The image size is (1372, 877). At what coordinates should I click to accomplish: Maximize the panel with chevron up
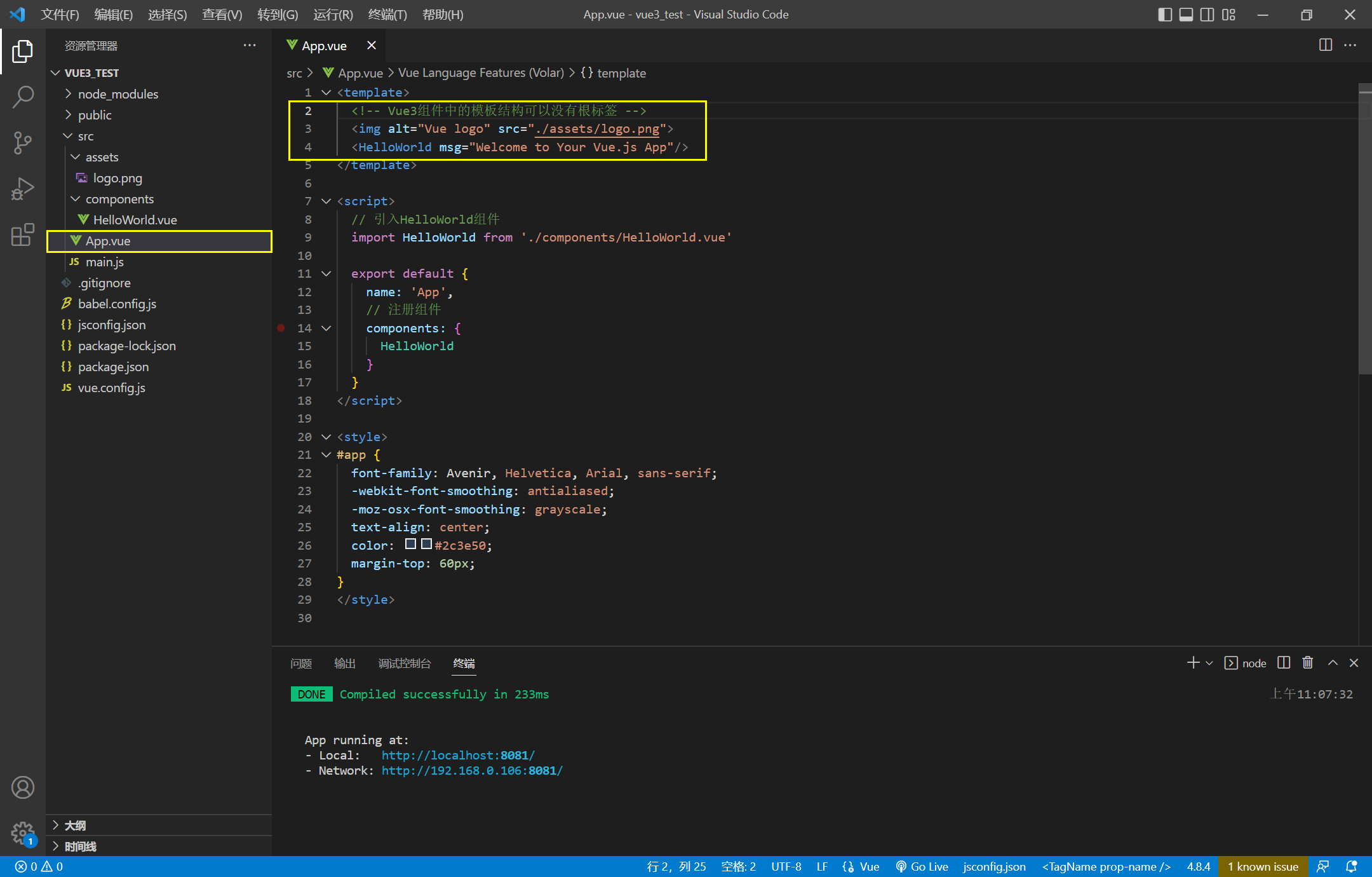coord(1333,663)
